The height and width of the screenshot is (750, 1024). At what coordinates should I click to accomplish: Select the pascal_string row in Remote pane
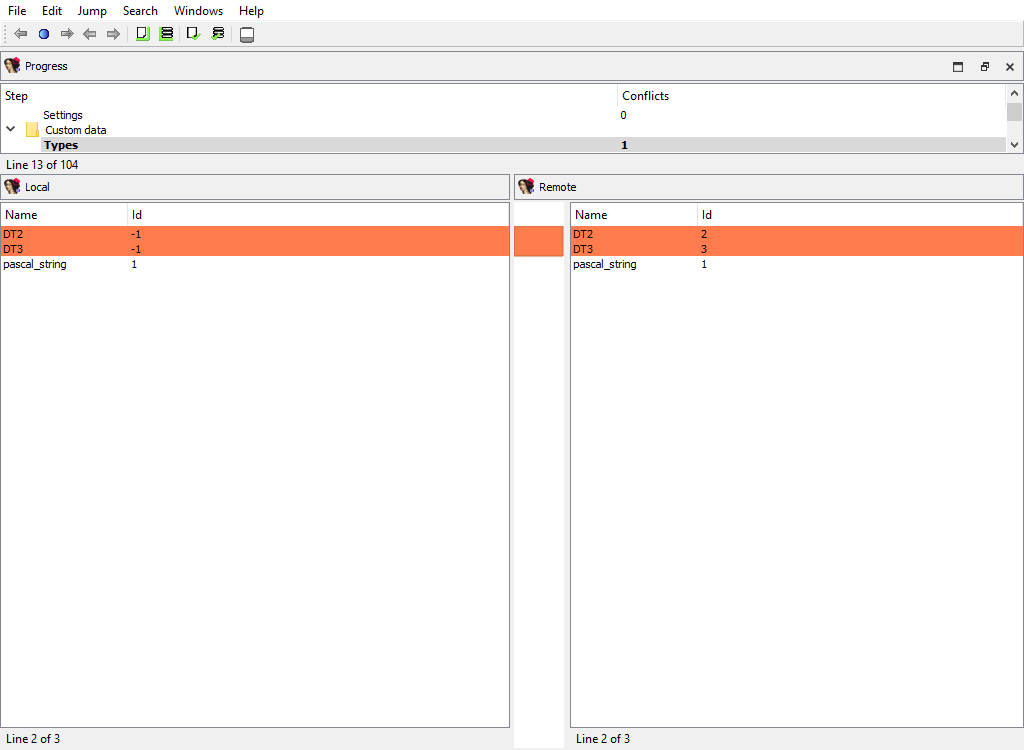(x=604, y=265)
